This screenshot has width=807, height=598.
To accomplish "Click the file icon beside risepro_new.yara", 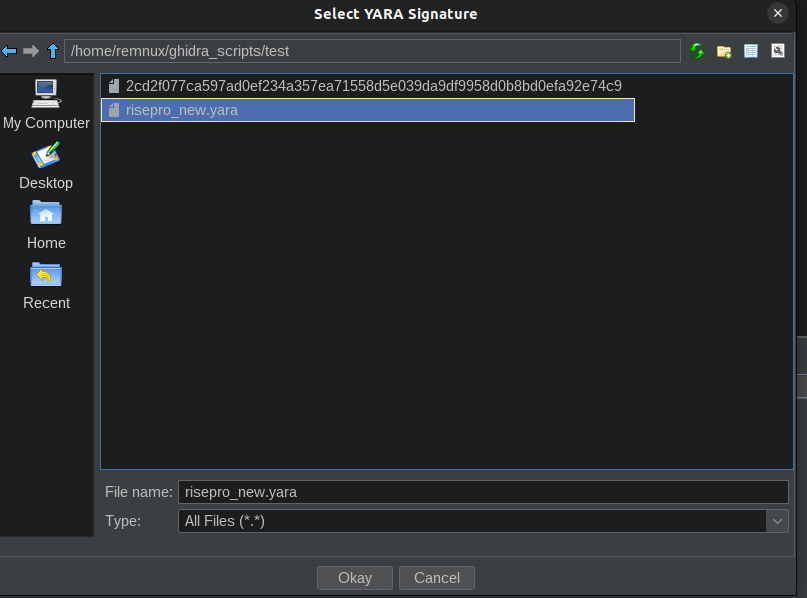I will pos(114,110).
